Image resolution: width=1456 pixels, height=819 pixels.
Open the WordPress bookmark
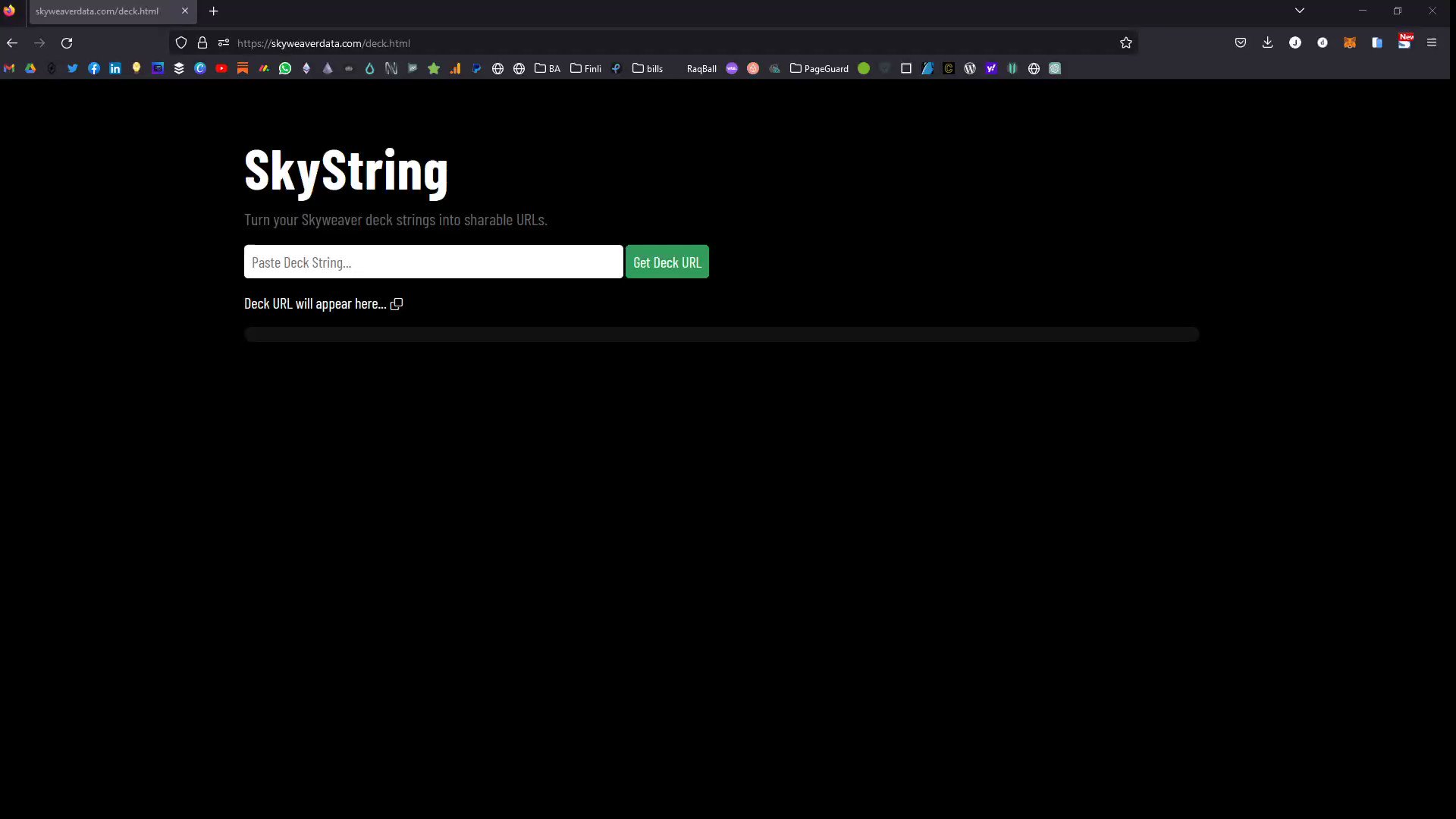(970, 68)
